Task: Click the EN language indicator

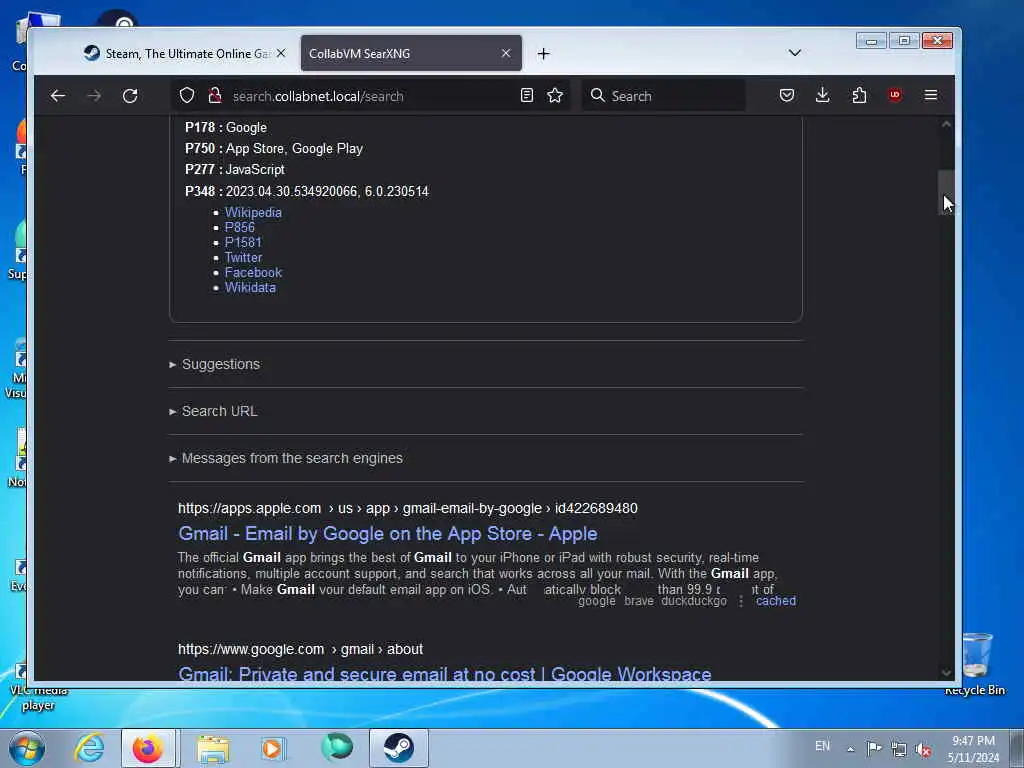Action: click(x=822, y=746)
